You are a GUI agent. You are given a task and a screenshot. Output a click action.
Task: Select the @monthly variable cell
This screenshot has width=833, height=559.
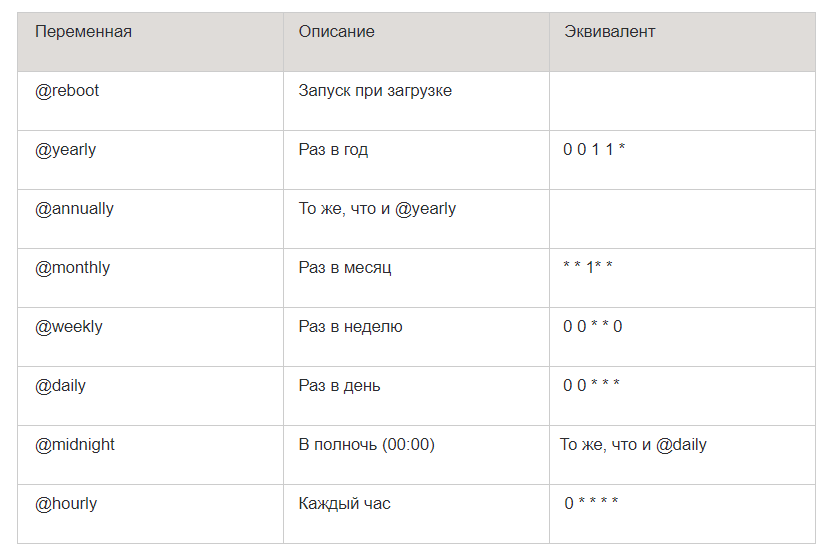click(73, 268)
